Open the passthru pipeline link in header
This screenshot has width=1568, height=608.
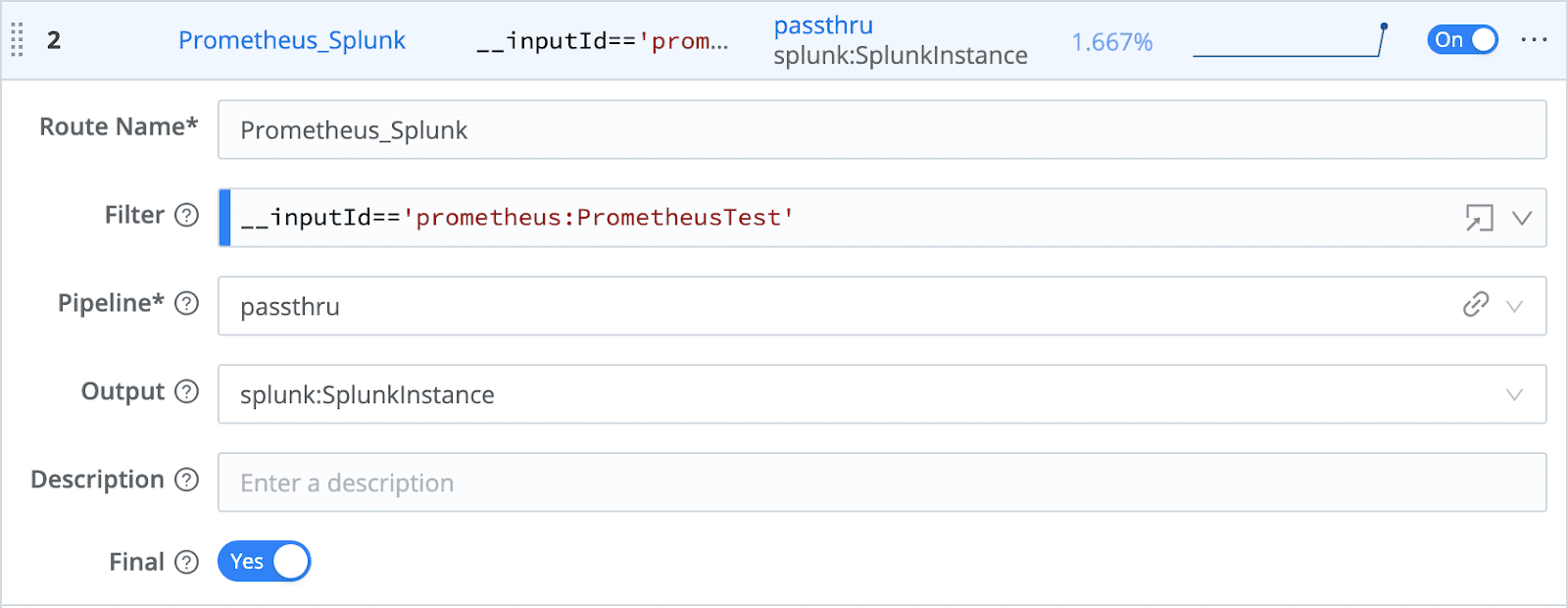[x=823, y=25]
